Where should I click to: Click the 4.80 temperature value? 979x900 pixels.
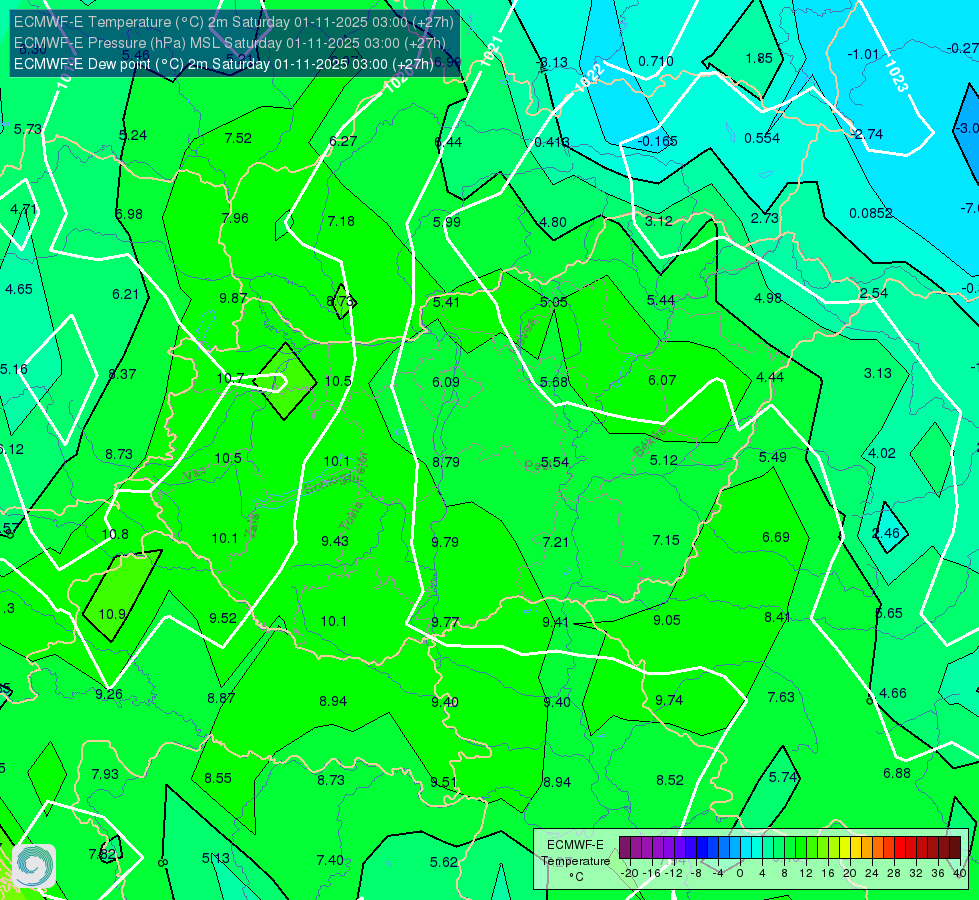tap(553, 222)
